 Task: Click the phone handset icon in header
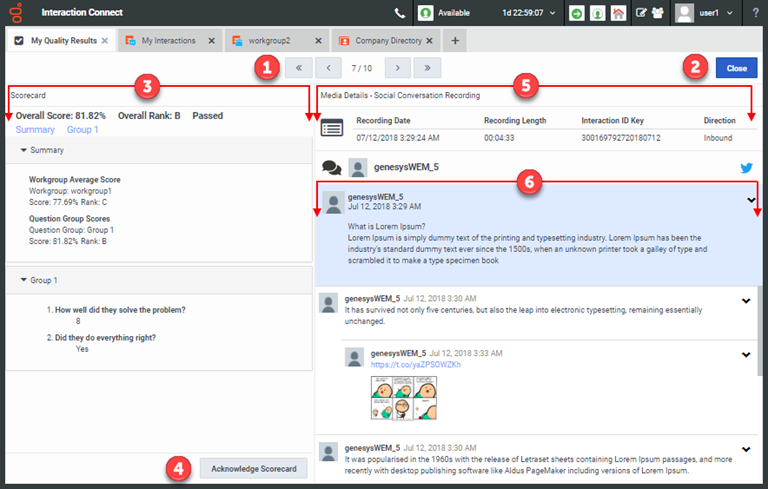(x=401, y=14)
